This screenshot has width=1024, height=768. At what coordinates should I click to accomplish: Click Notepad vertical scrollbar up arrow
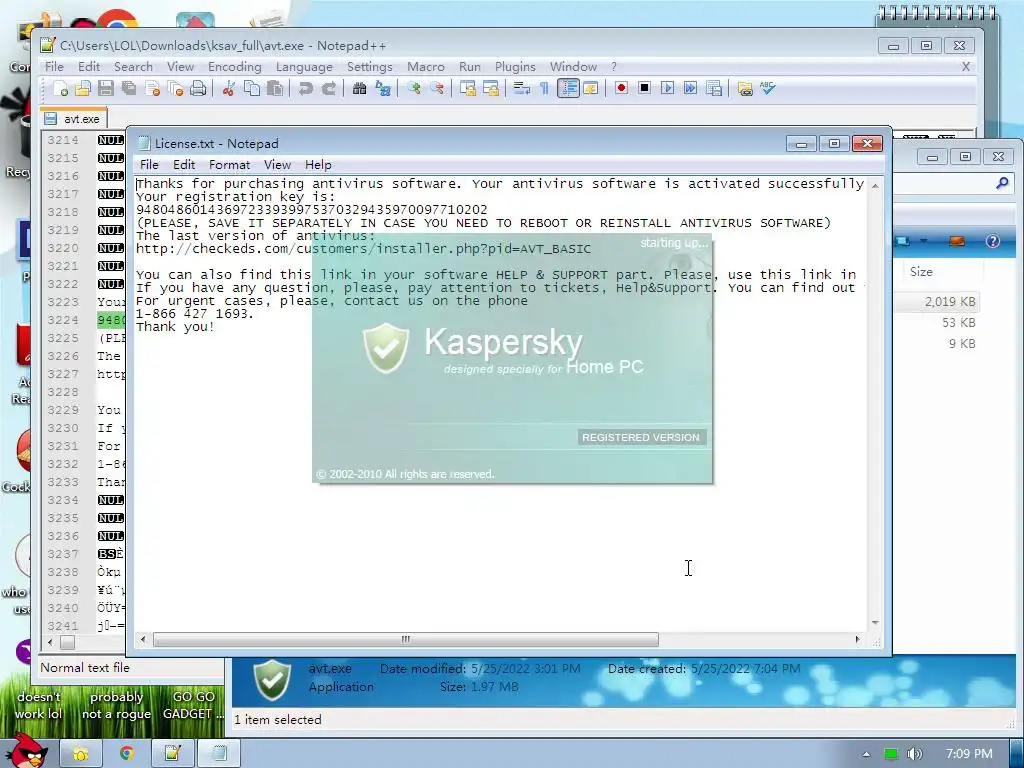coord(875,185)
